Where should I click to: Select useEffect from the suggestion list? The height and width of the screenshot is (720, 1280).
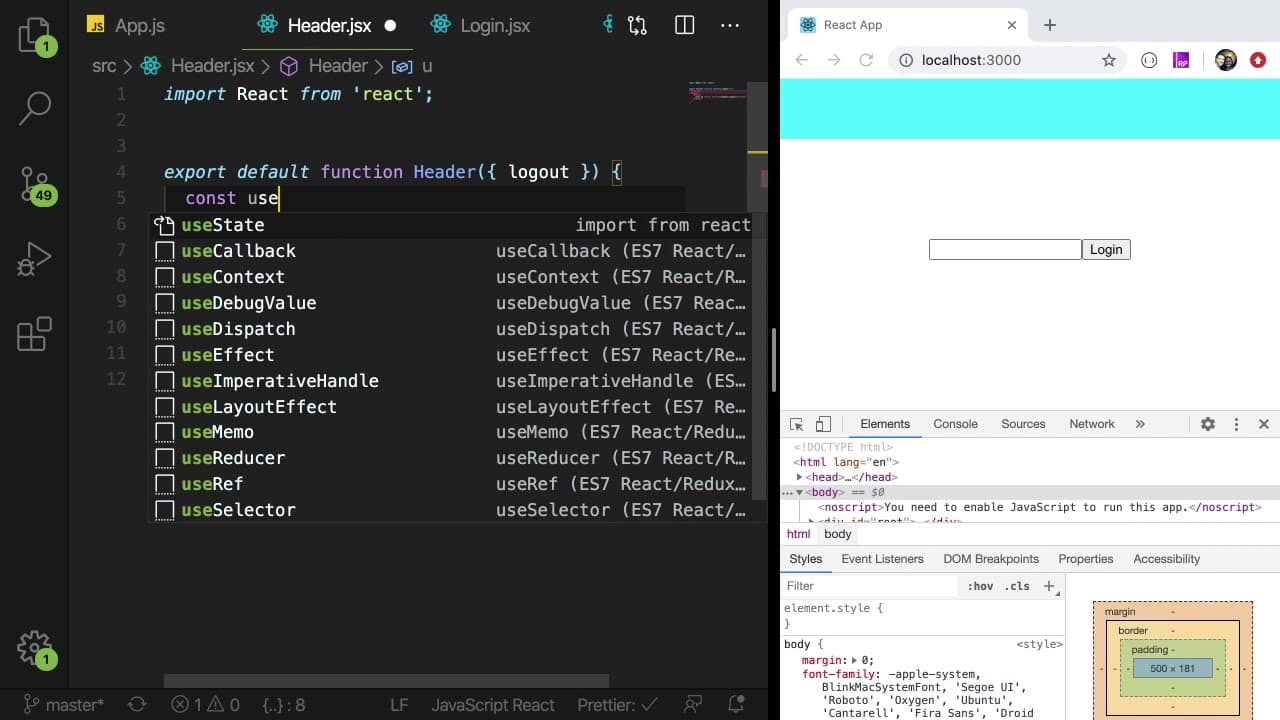coord(451,355)
